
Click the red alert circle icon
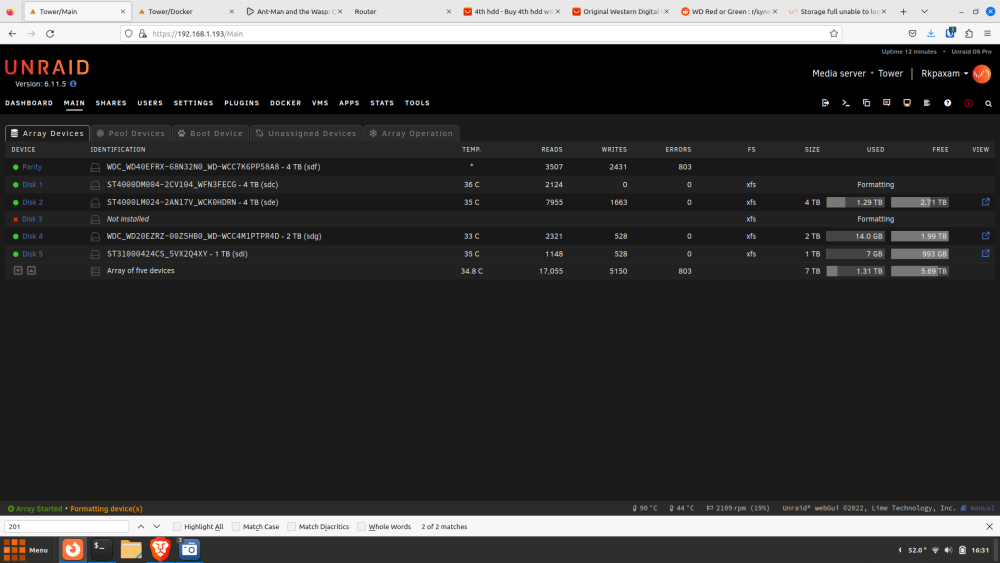[x=968, y=103]
